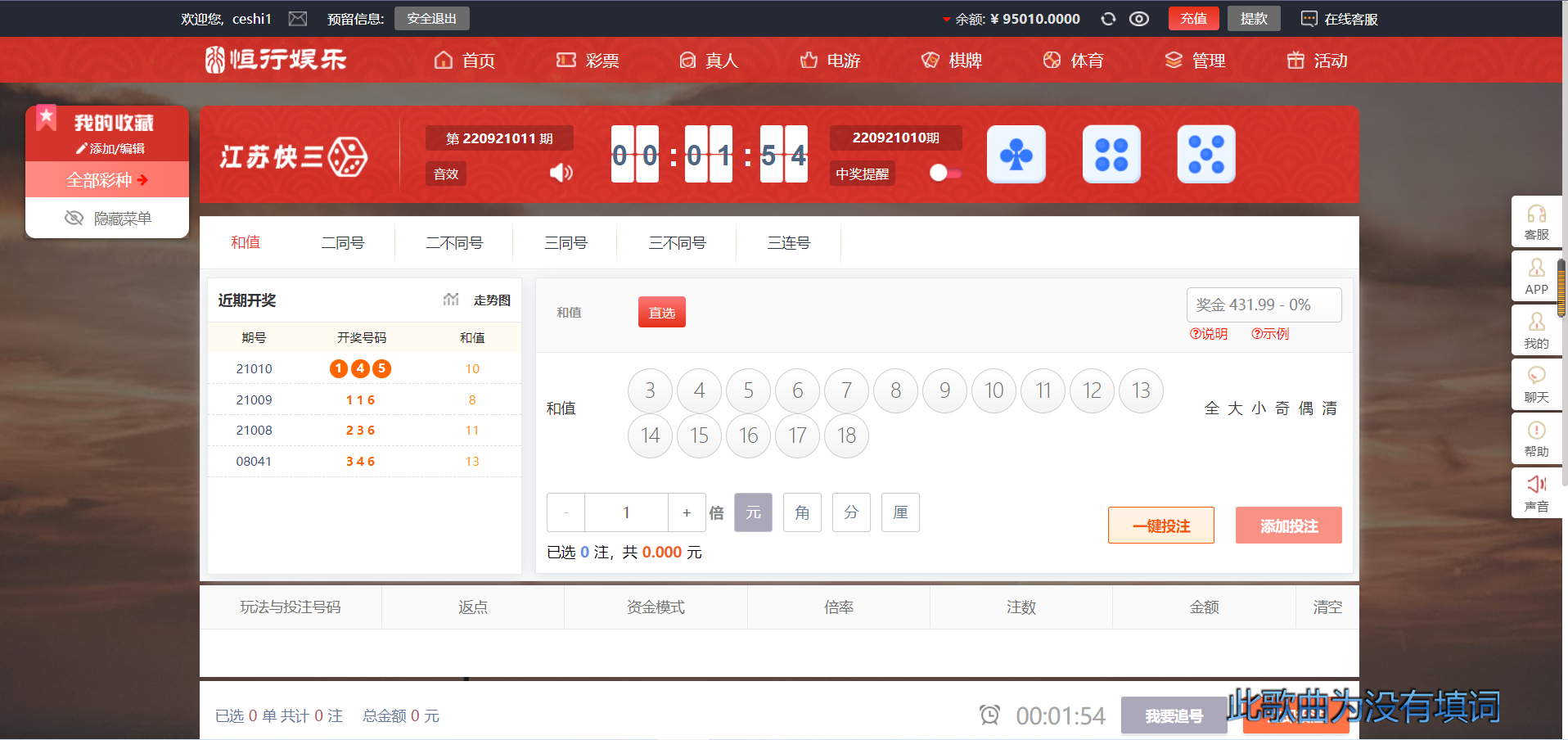The image size is (1568, 740).
Task: Toggle the 中奖提醒 win reminder switch
Action: 945,173
